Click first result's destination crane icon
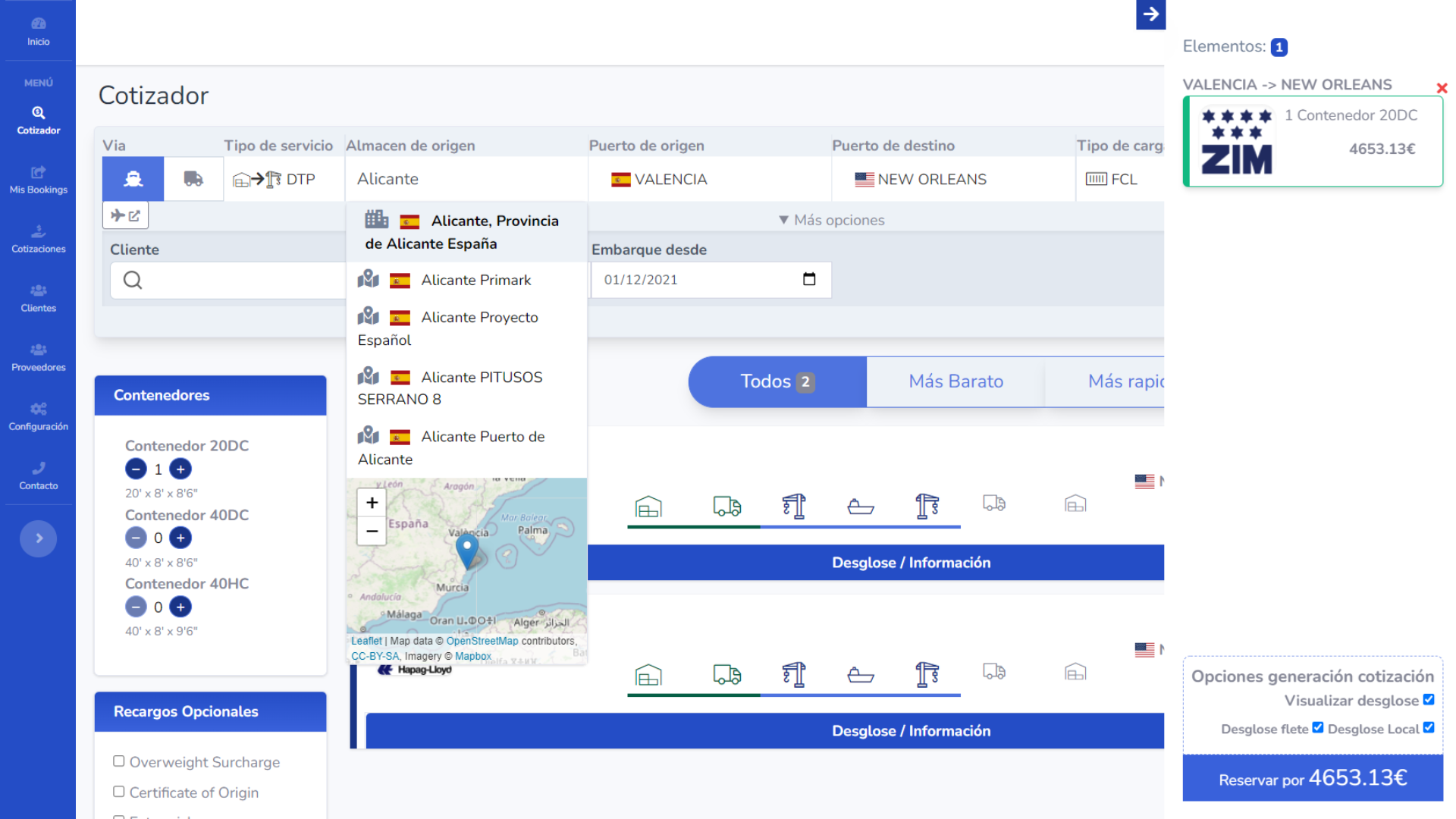 (x=927, y=506)
